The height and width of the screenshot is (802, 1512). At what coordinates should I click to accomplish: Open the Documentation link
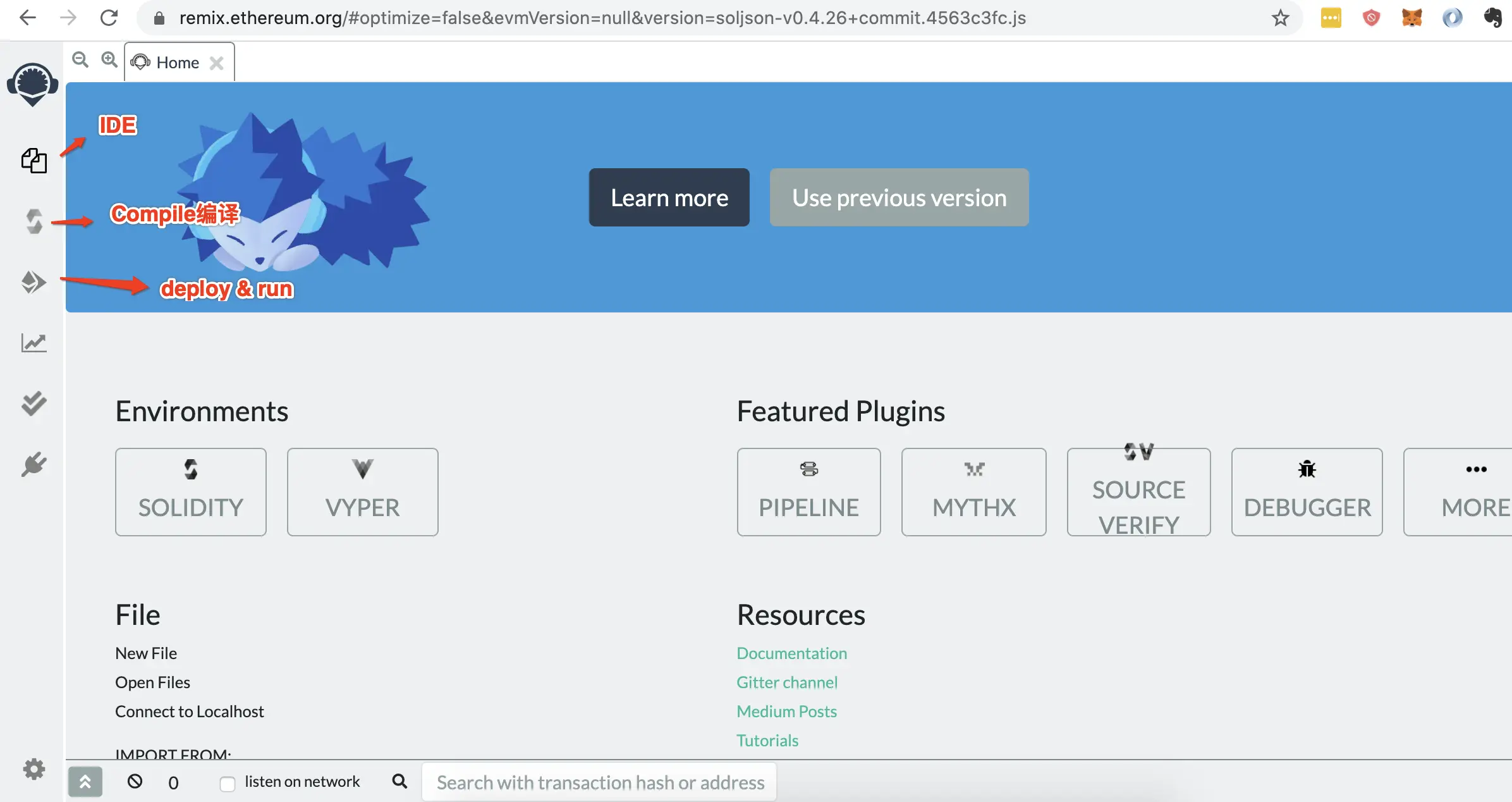791,653
